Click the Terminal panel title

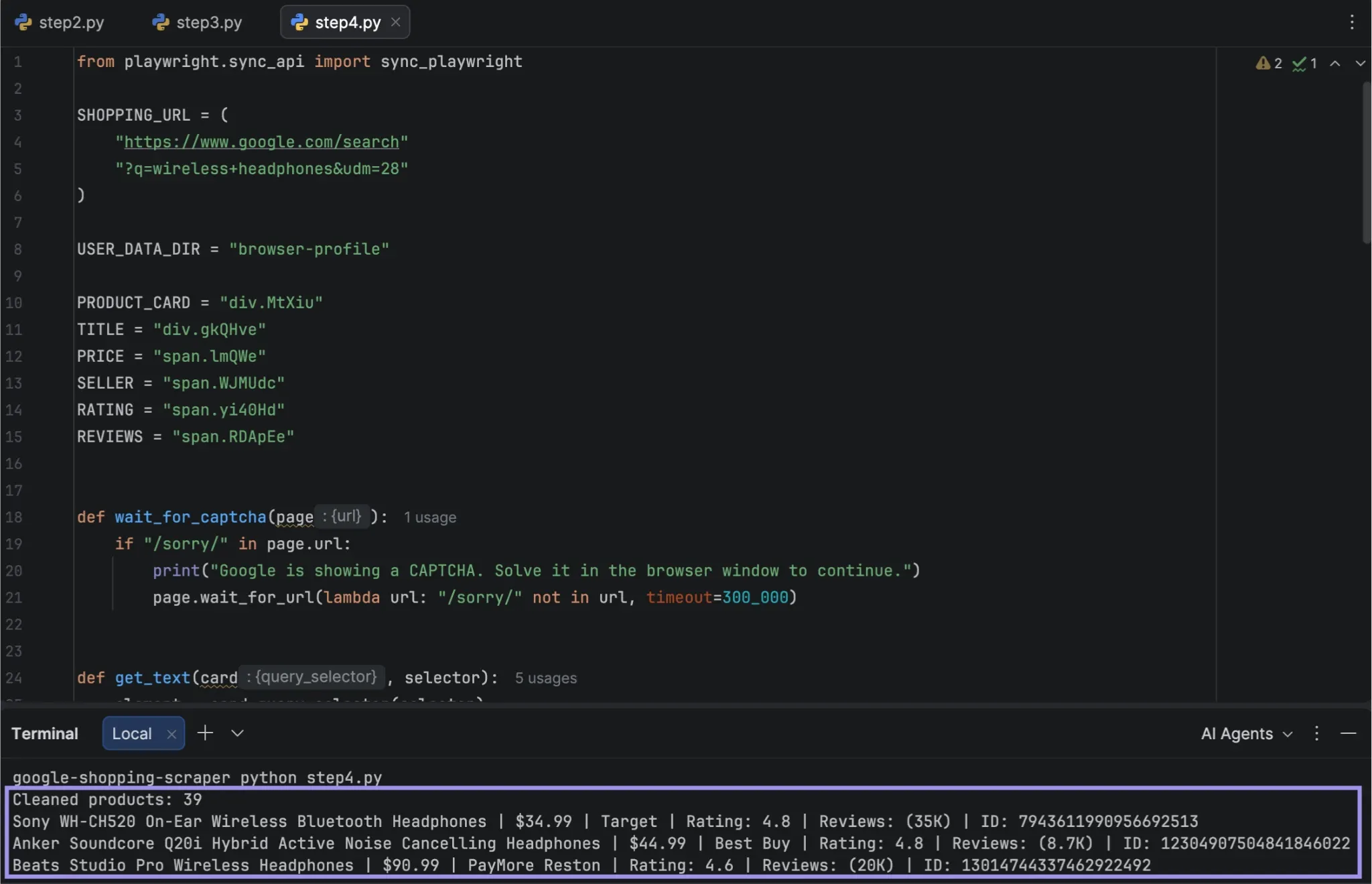click(x=45, y=733)
